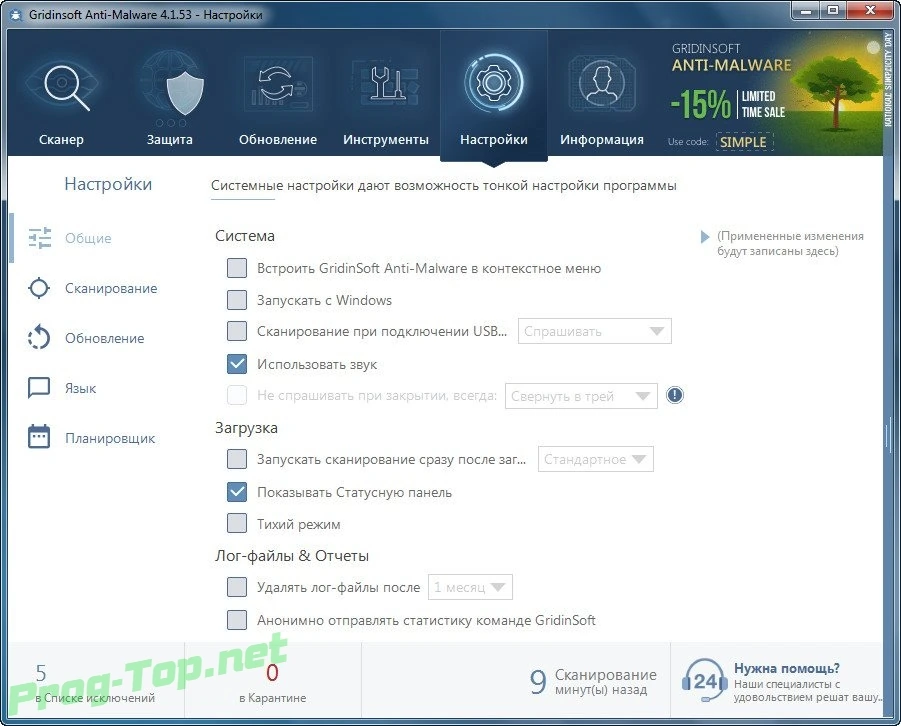This screenshot has width=901, height=726.
Task: Enable Удалять лог-файлы после checkbox
Action: (237, 587)
